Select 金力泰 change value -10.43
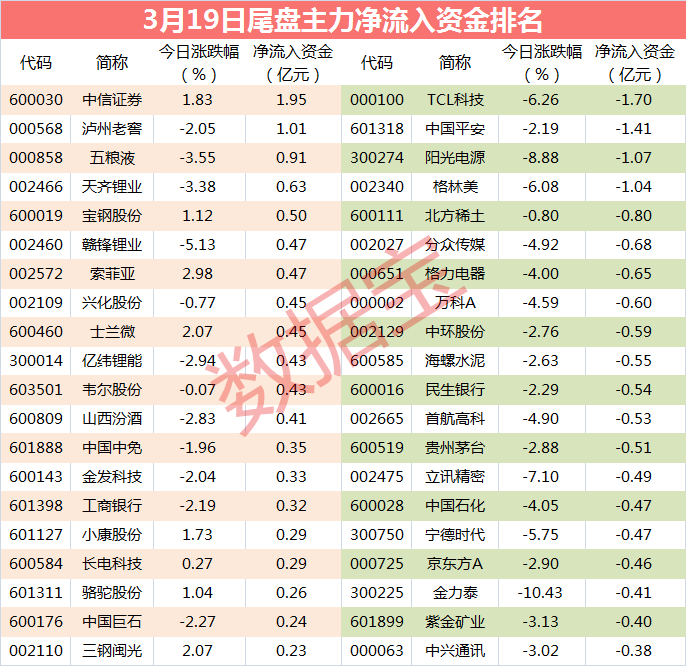The width and height of the screenshot is (686, 666). 540,592
